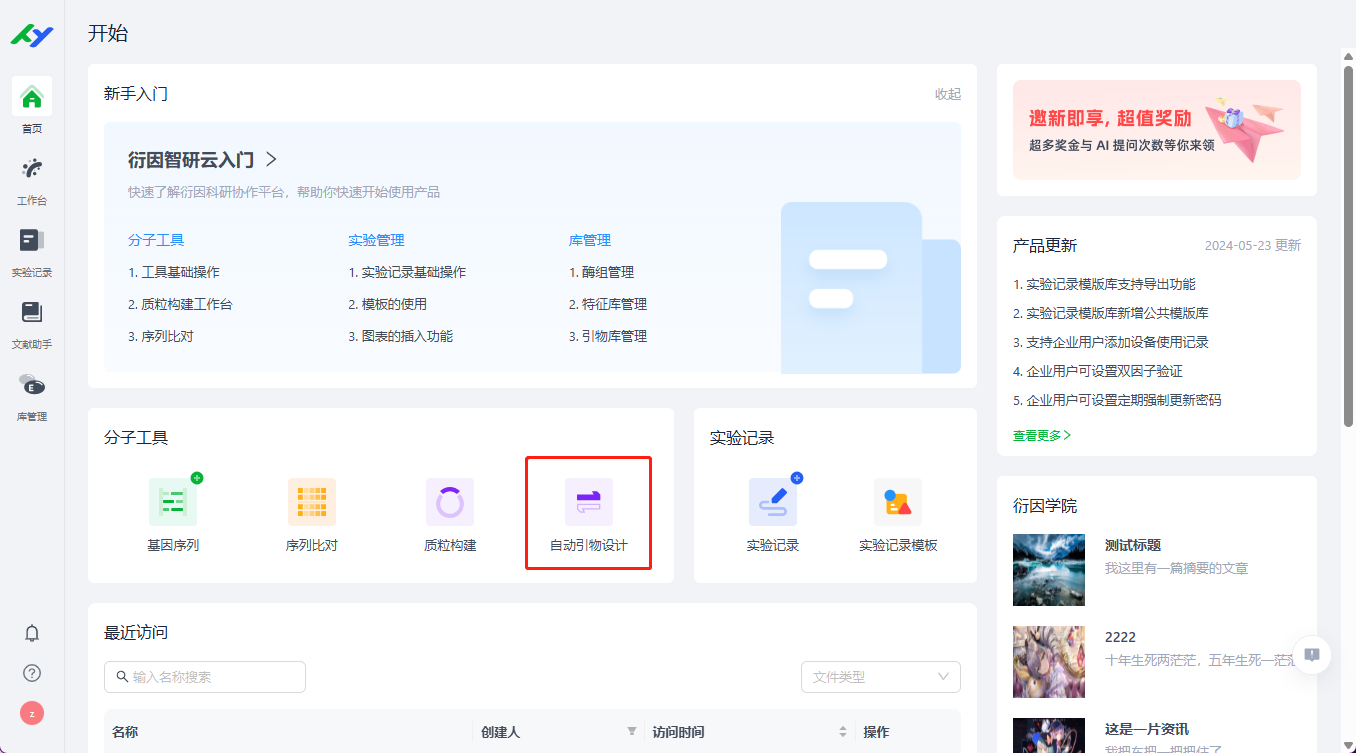Collapse the 新手入门 section via 收起
The width and height of the screenshot is (1356, 753).
946,93
